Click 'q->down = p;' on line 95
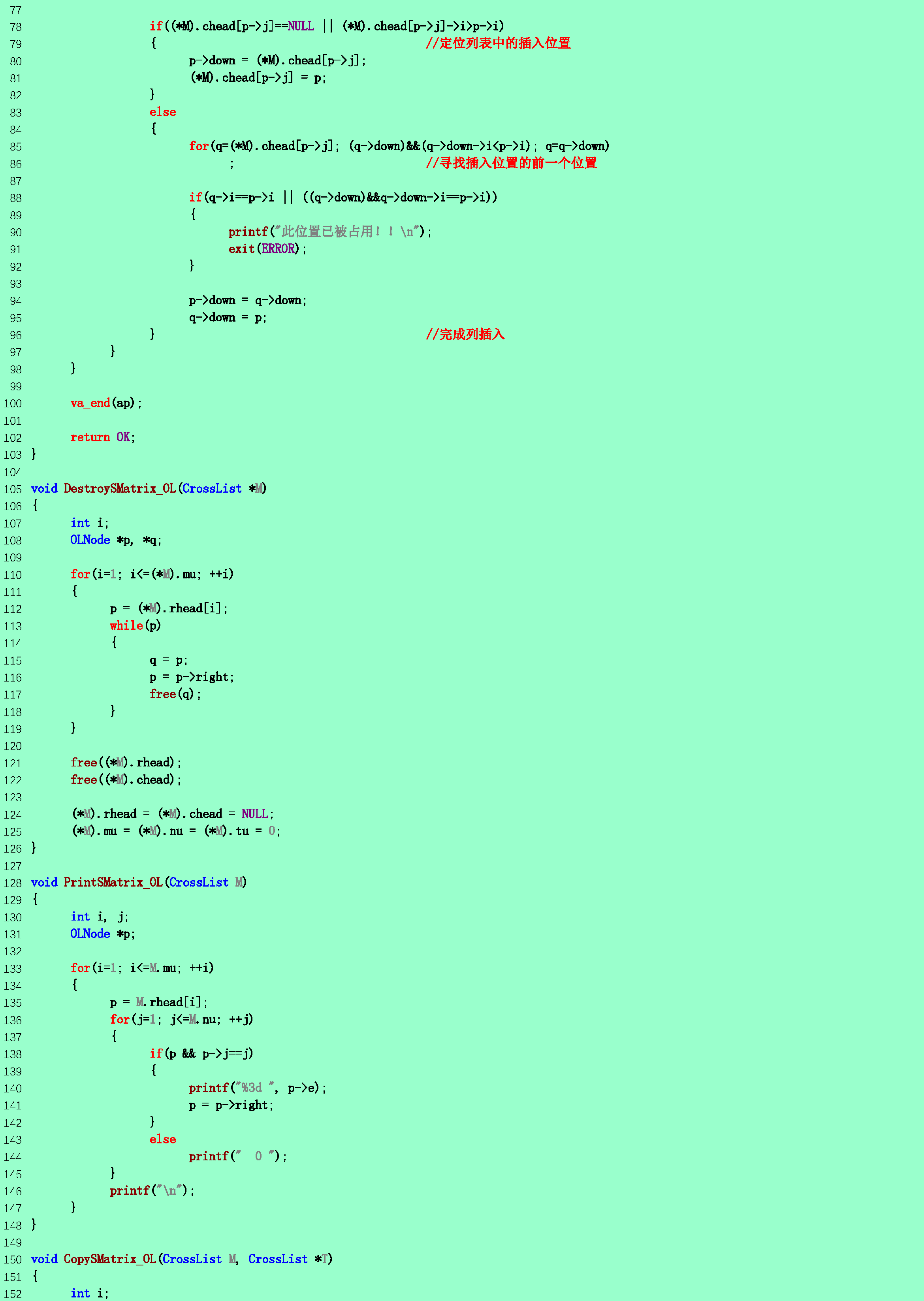Viewport: 924px width, 1301px height. tap(228, 317)
